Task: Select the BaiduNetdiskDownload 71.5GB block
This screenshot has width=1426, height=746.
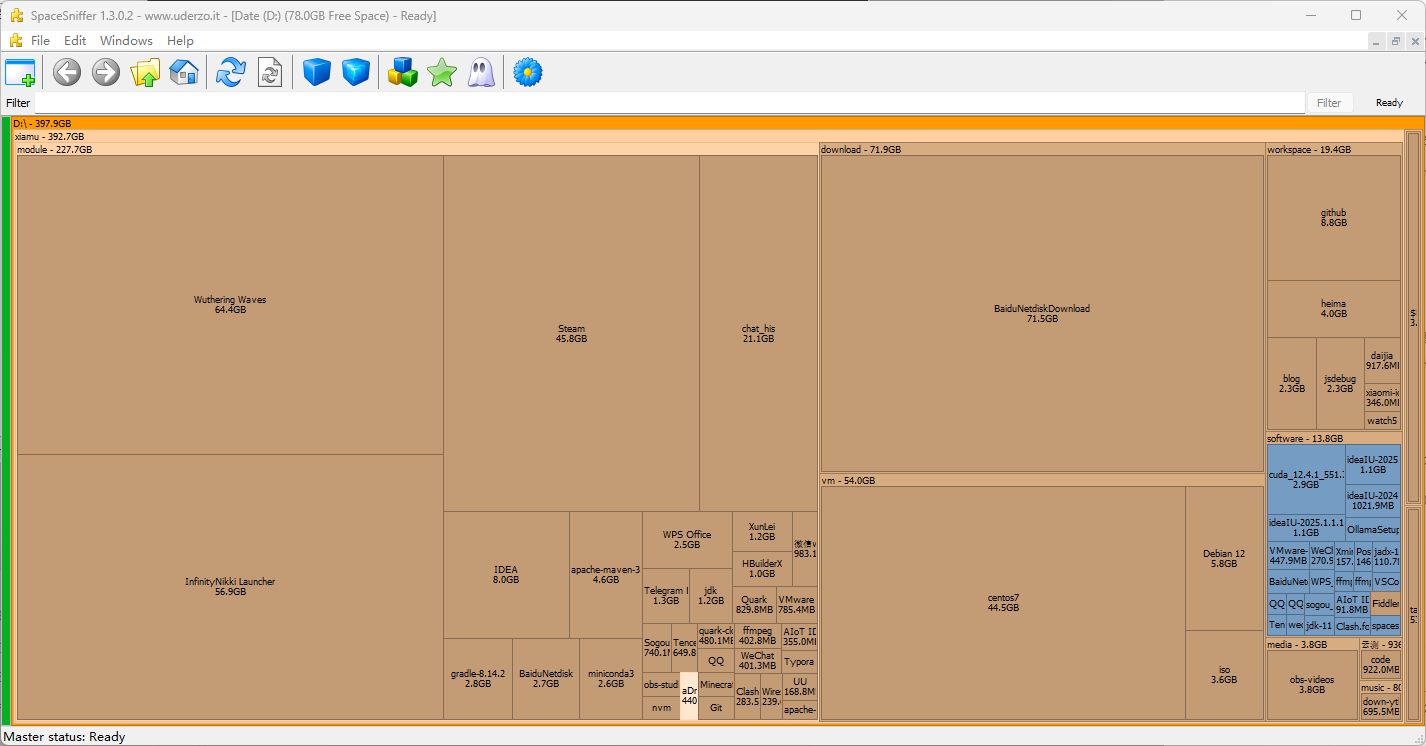Action: pyautogui.click(x=1041, y=313)
